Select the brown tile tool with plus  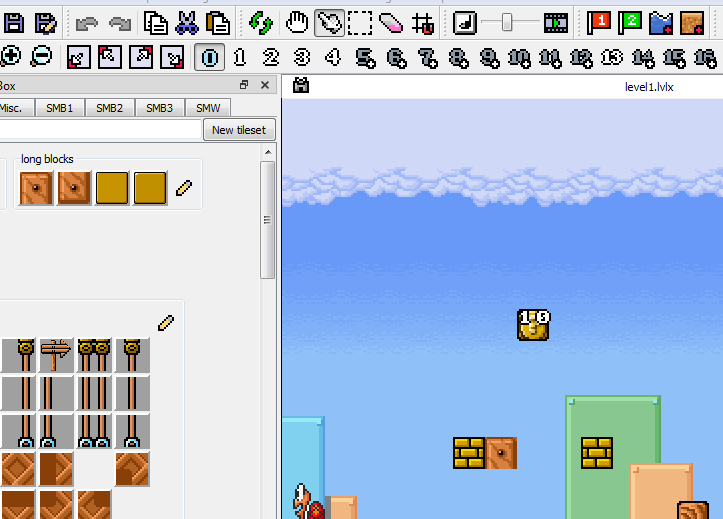pos(692,23)
